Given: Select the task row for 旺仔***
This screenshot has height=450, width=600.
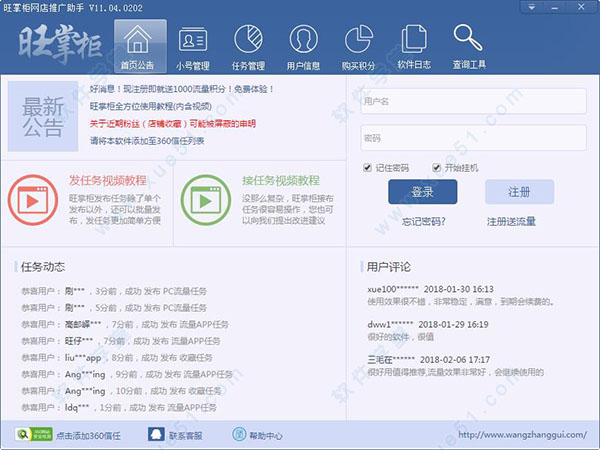Looking at the screenshot, I should coord(121,341).
